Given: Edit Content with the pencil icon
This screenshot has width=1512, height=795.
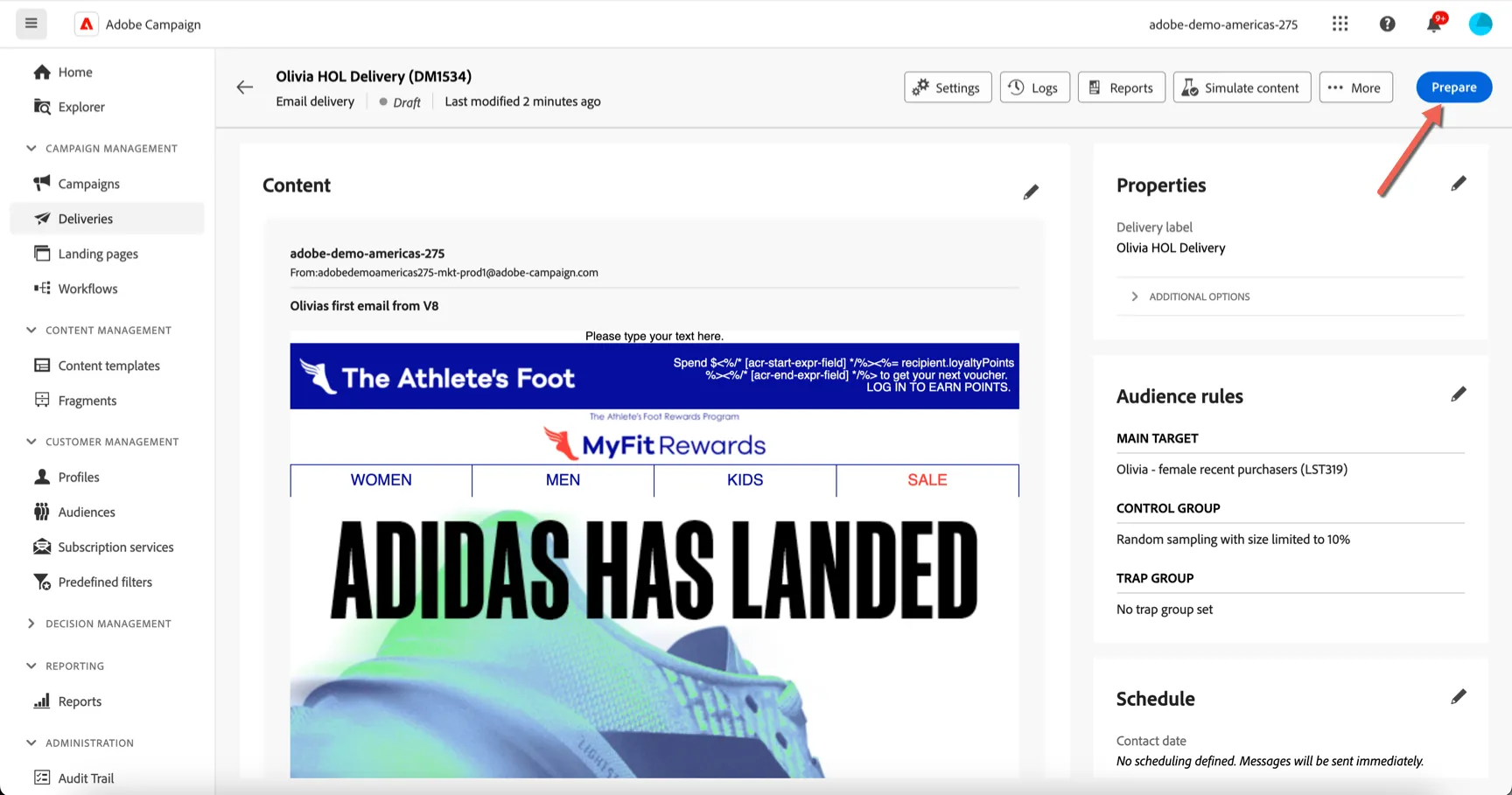Looking at the screenshot, I should point(1031,192).
